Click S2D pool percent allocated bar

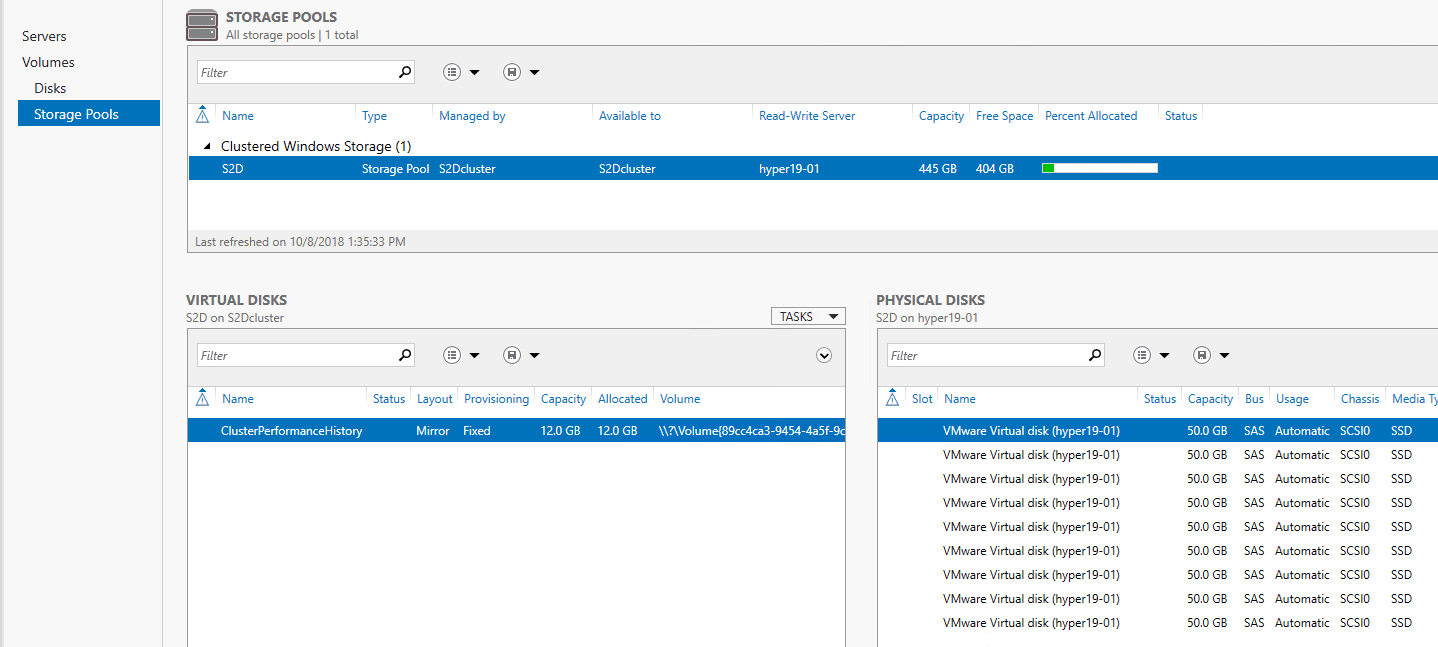point(1099,168)
